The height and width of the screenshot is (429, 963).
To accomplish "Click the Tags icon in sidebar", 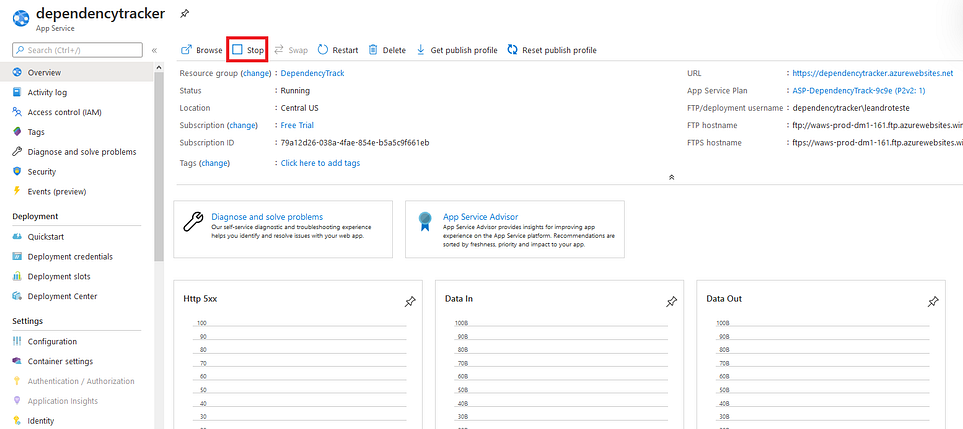I will click(17, 132).
